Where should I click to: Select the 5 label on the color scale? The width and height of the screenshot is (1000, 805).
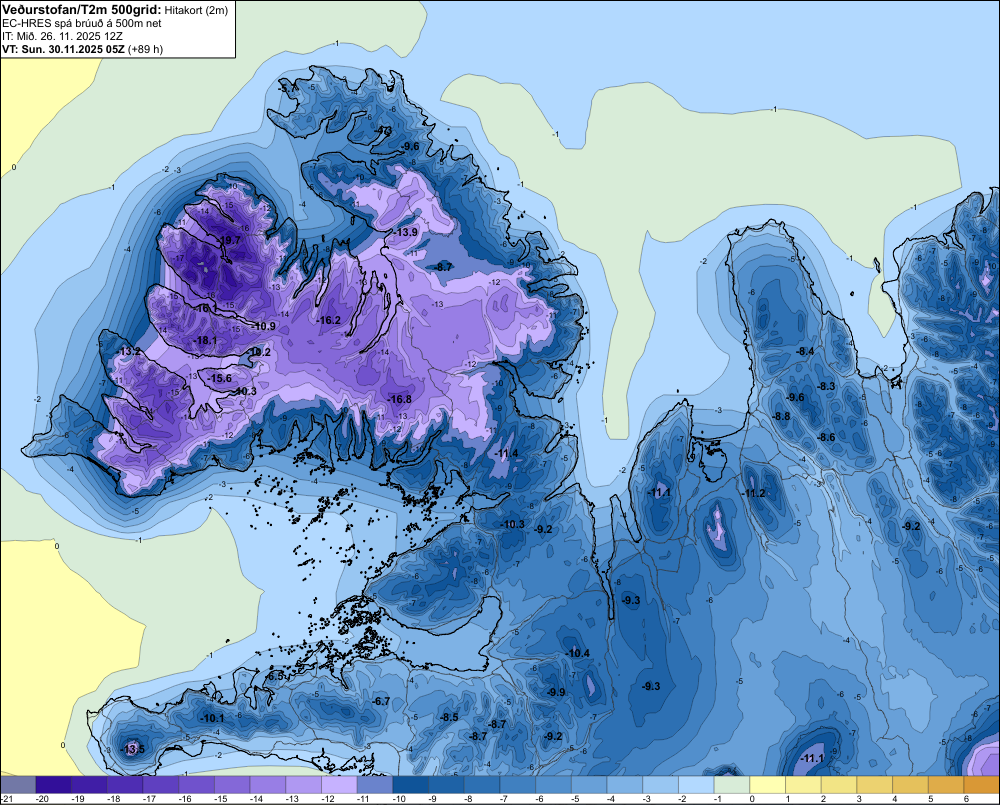930,799
